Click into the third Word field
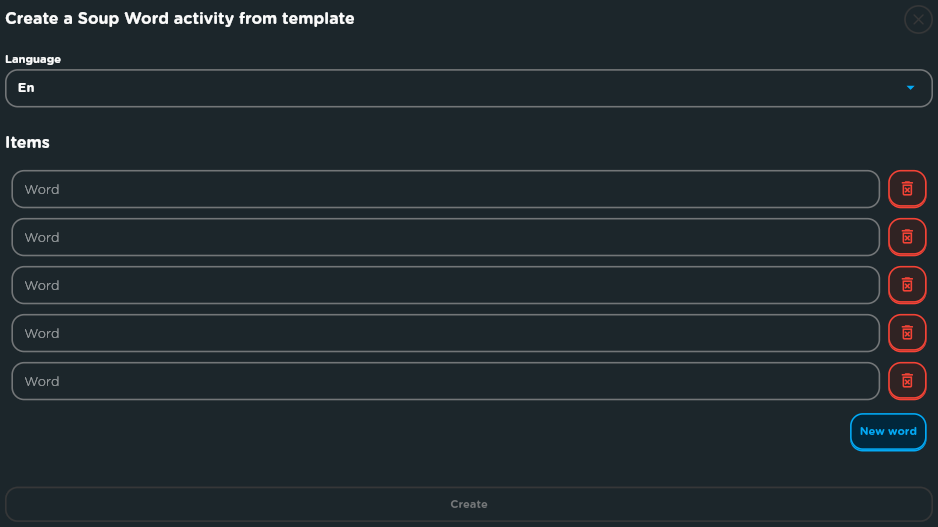Screen dimensions: 938x527 (445, 285)
